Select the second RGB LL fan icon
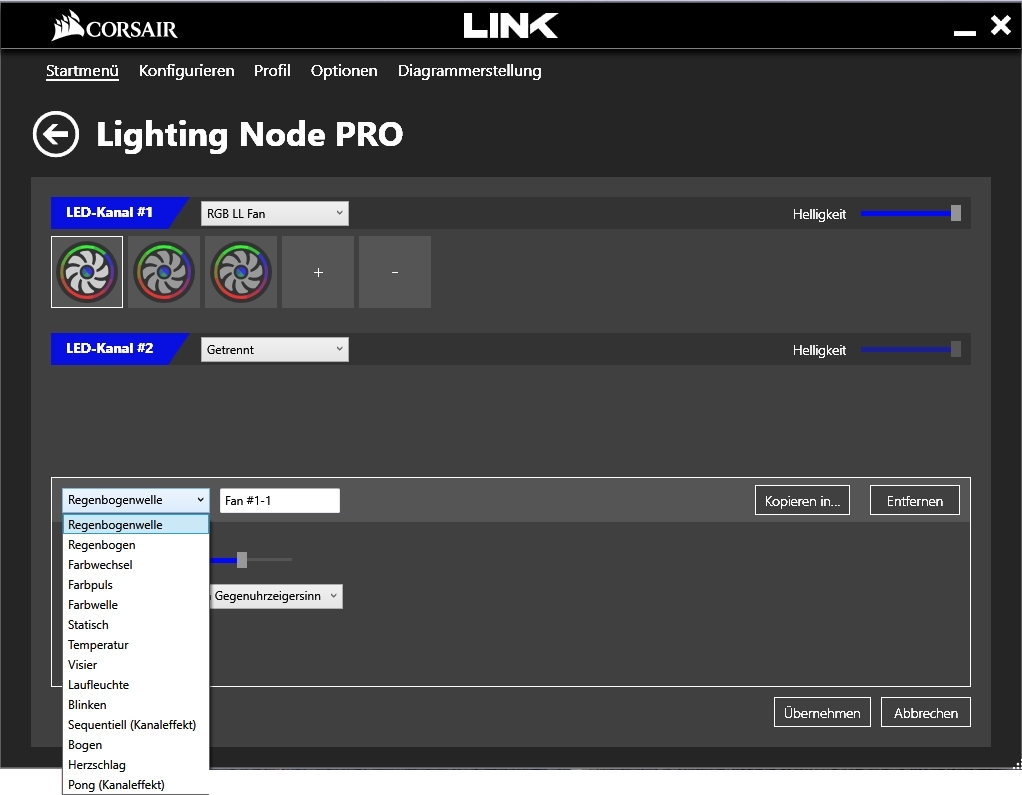This screenshot has width=1022, height=795. point(164,272)
